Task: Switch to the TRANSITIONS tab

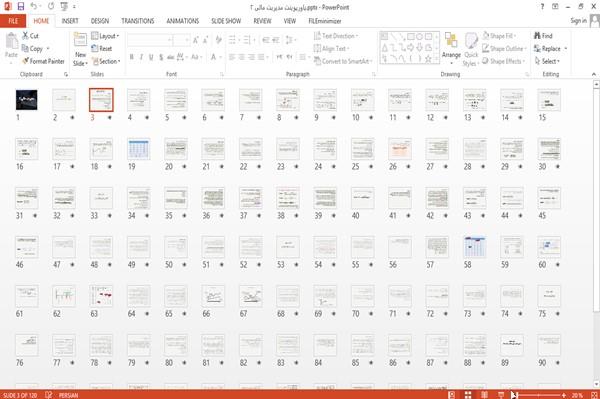Action: tap(138, 21)
